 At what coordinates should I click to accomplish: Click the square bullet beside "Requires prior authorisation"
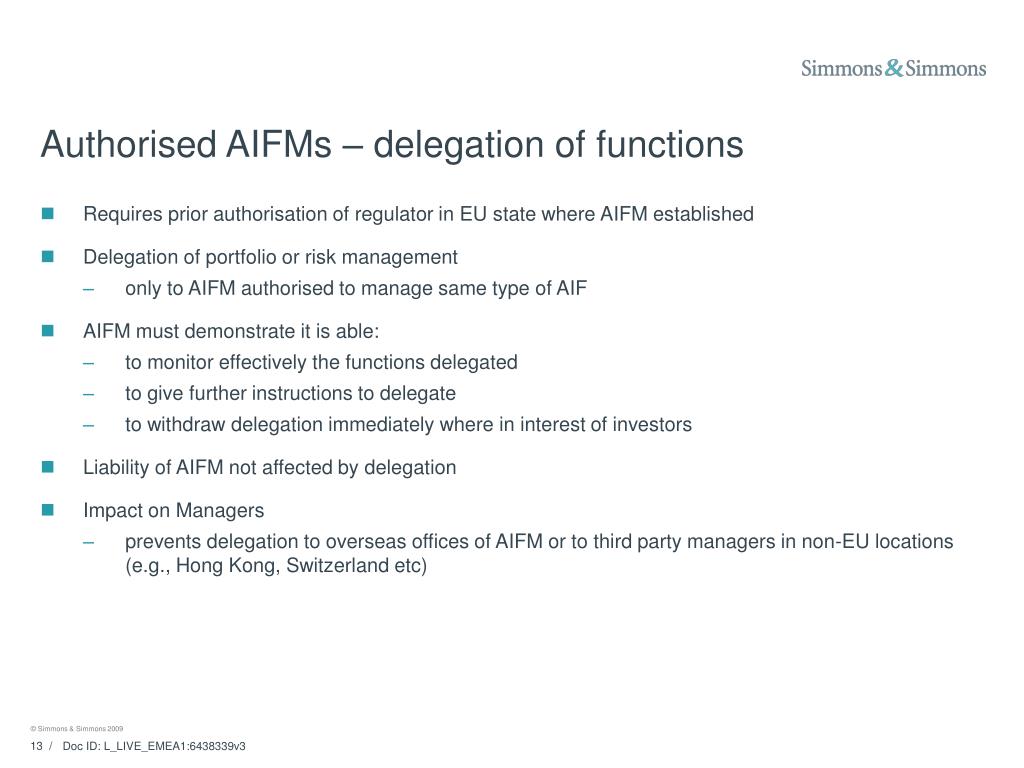(47, 214)
